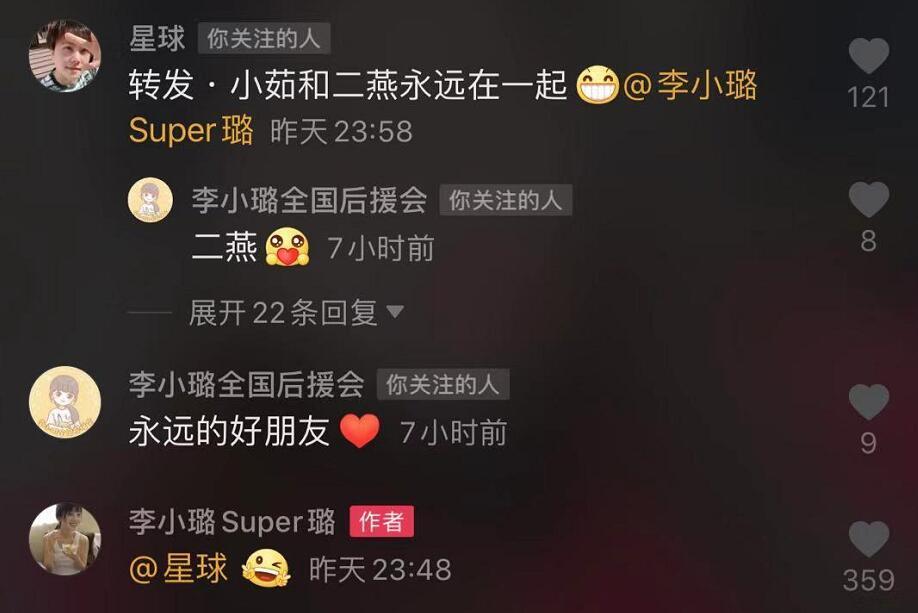918x613 pixels.
Task: Like 星球's comment with 121 likes
Action: point(869,56)
